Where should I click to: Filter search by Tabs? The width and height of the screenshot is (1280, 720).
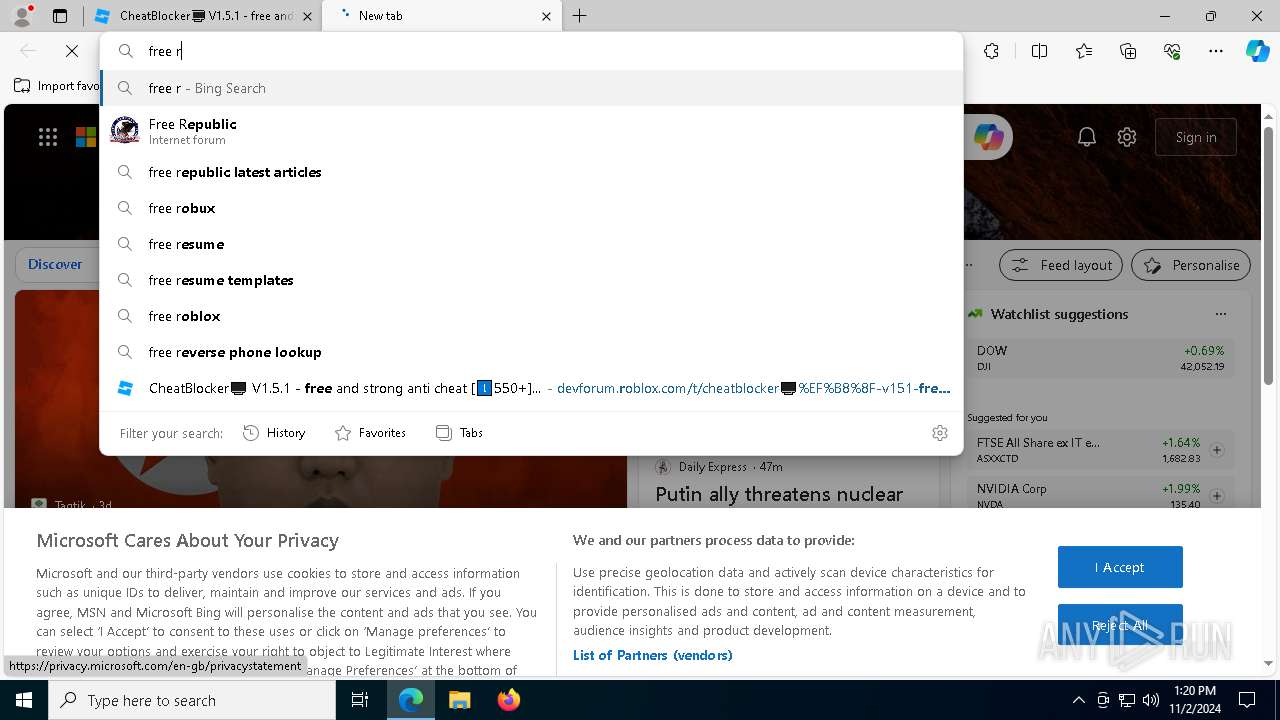click(459, 433)
